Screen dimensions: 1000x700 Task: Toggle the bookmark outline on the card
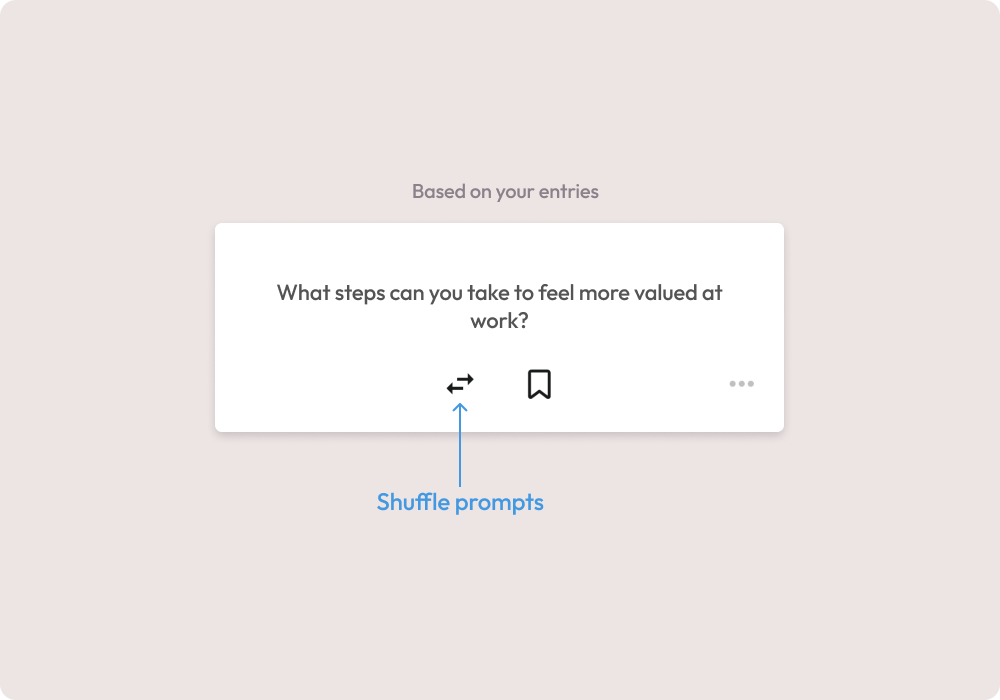[539, 384]
